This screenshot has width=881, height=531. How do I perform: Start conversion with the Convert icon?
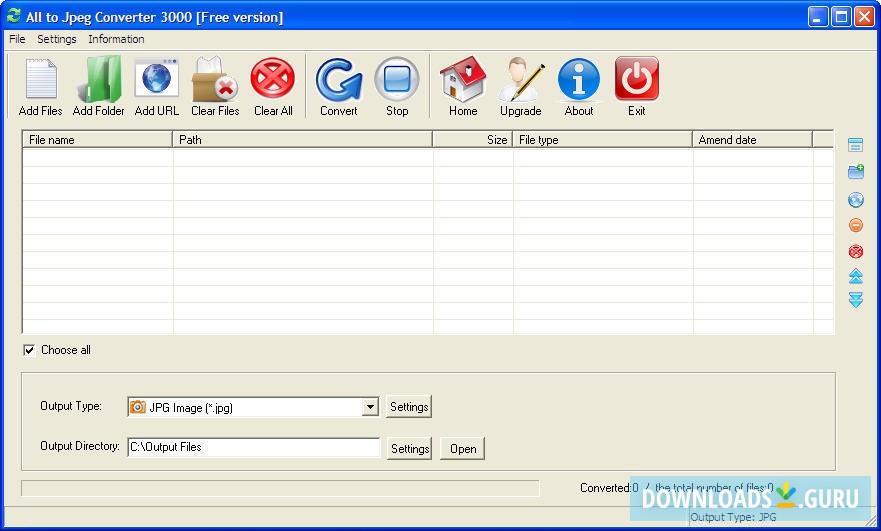339,79
